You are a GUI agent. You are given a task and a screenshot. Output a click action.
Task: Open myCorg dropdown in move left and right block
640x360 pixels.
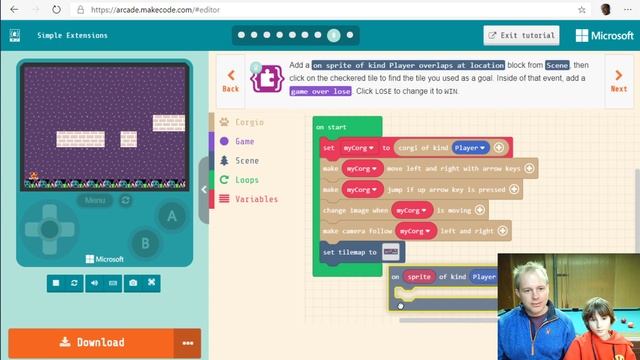pos(362,169)
